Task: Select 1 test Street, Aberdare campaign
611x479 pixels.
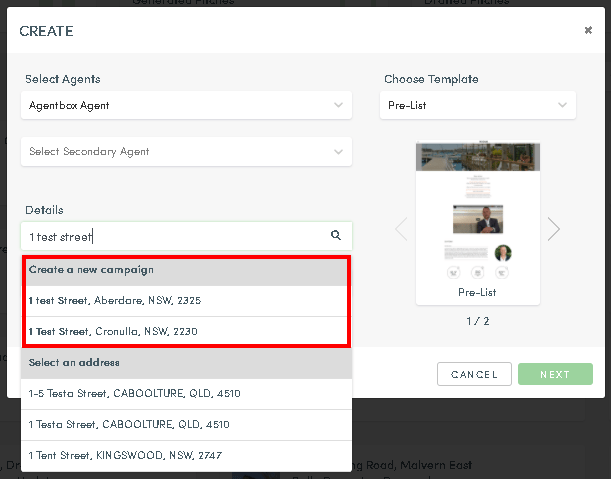Action: 186,300
